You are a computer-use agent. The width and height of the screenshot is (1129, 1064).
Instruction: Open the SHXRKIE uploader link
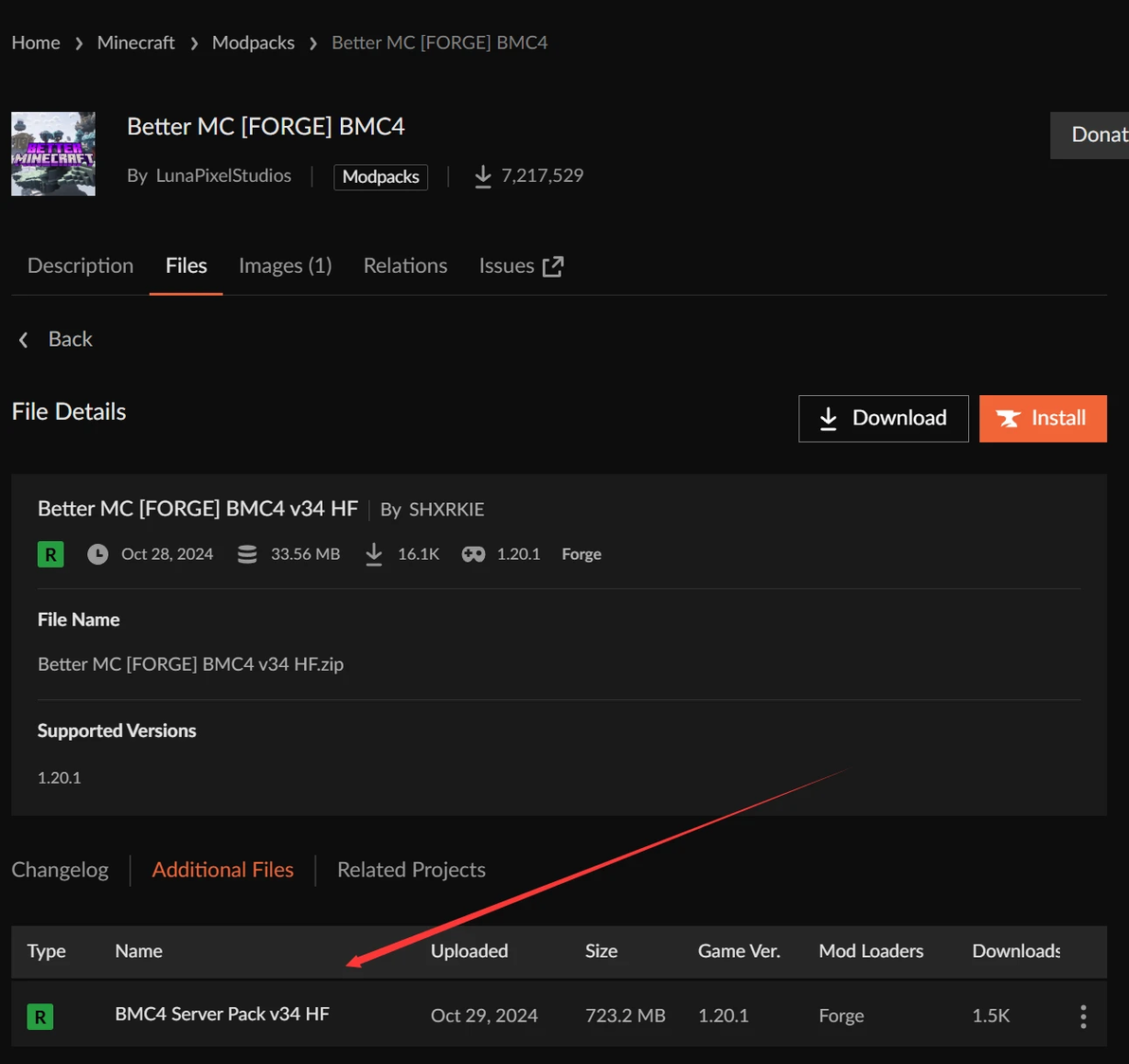tap(446, 510)
